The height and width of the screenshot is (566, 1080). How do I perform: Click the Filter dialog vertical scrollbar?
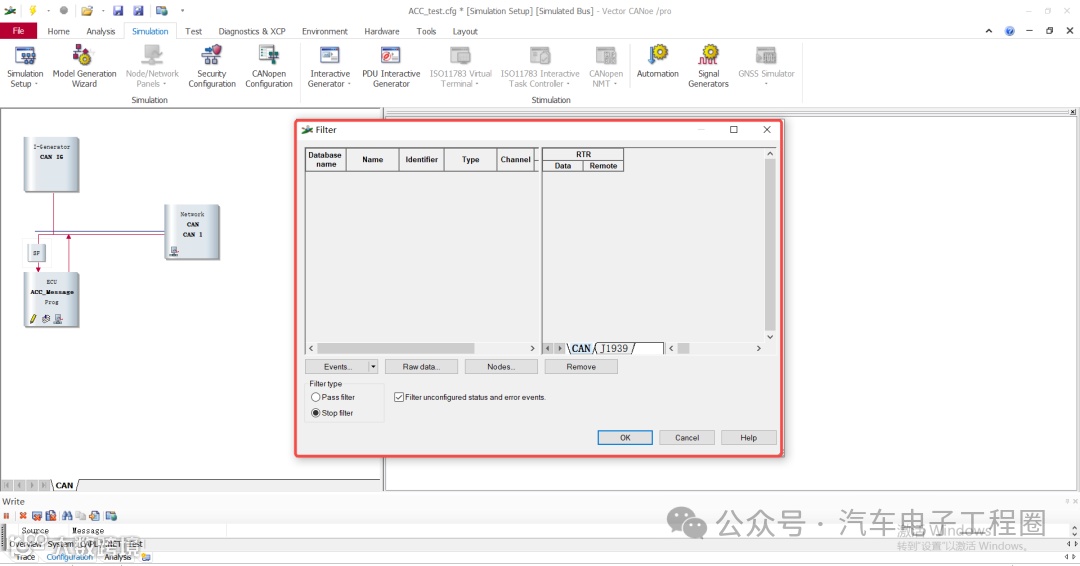click(x=770, y=244)
